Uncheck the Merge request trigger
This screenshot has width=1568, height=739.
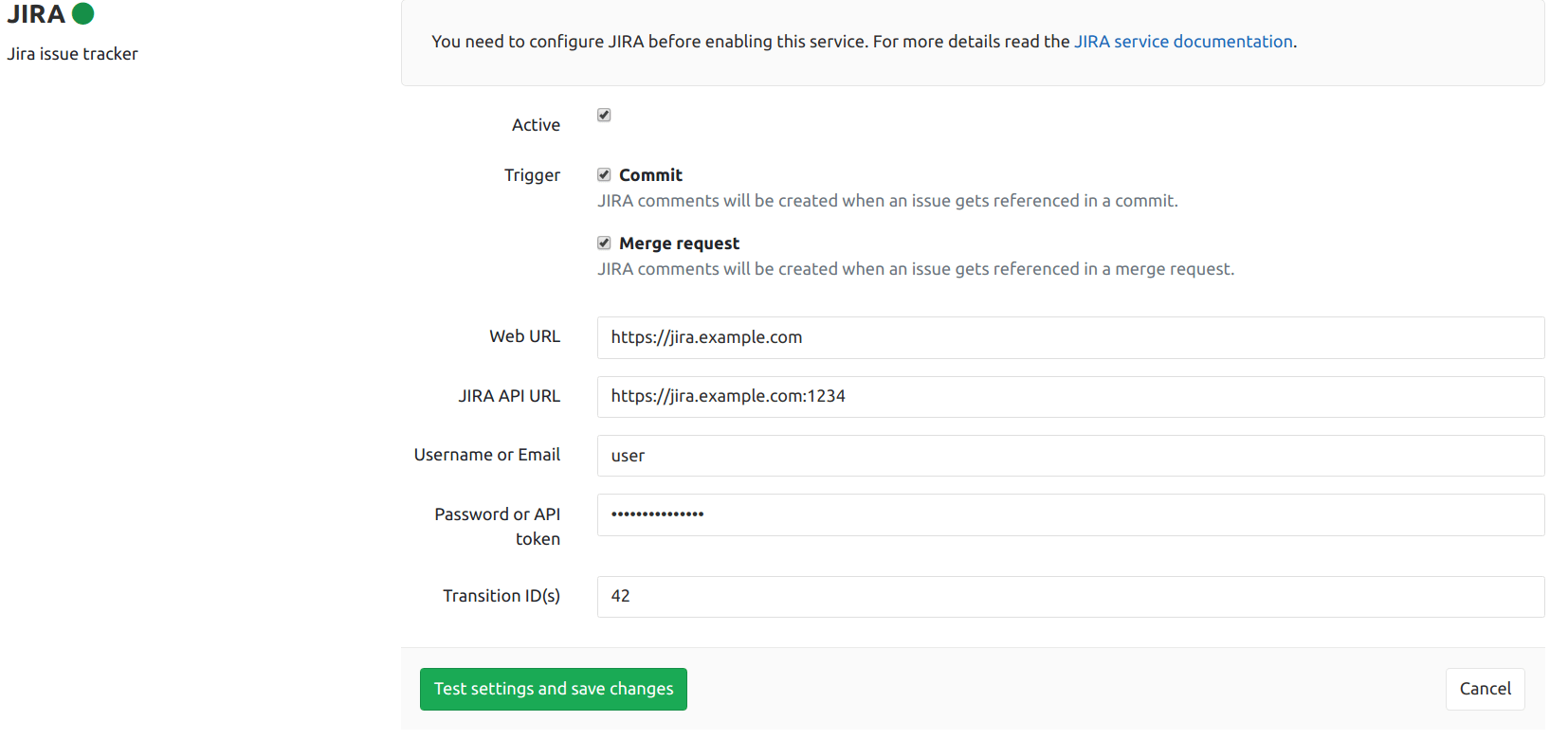click(x=604, y=243)
